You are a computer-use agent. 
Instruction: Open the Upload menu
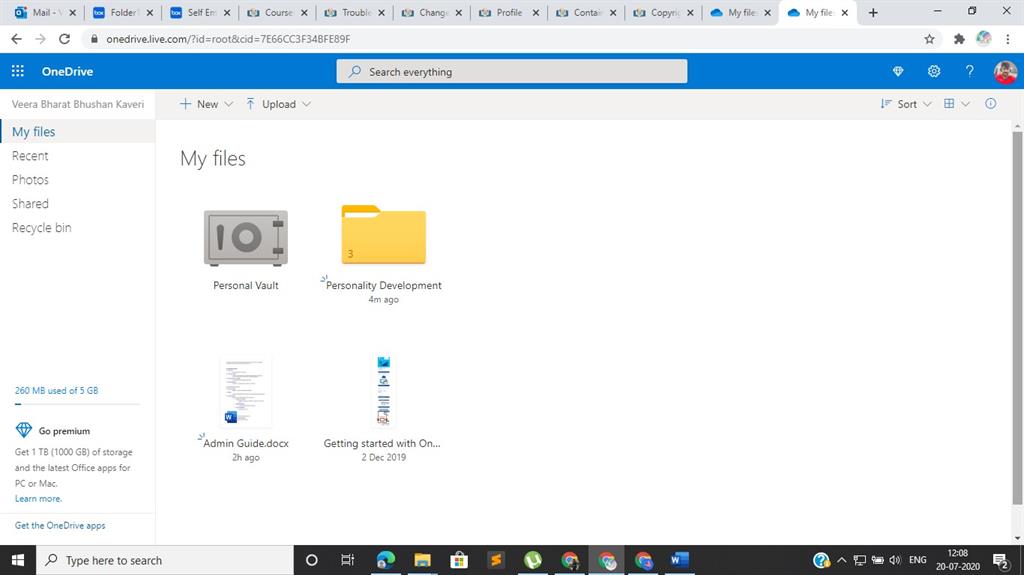[x=278, y=104]
